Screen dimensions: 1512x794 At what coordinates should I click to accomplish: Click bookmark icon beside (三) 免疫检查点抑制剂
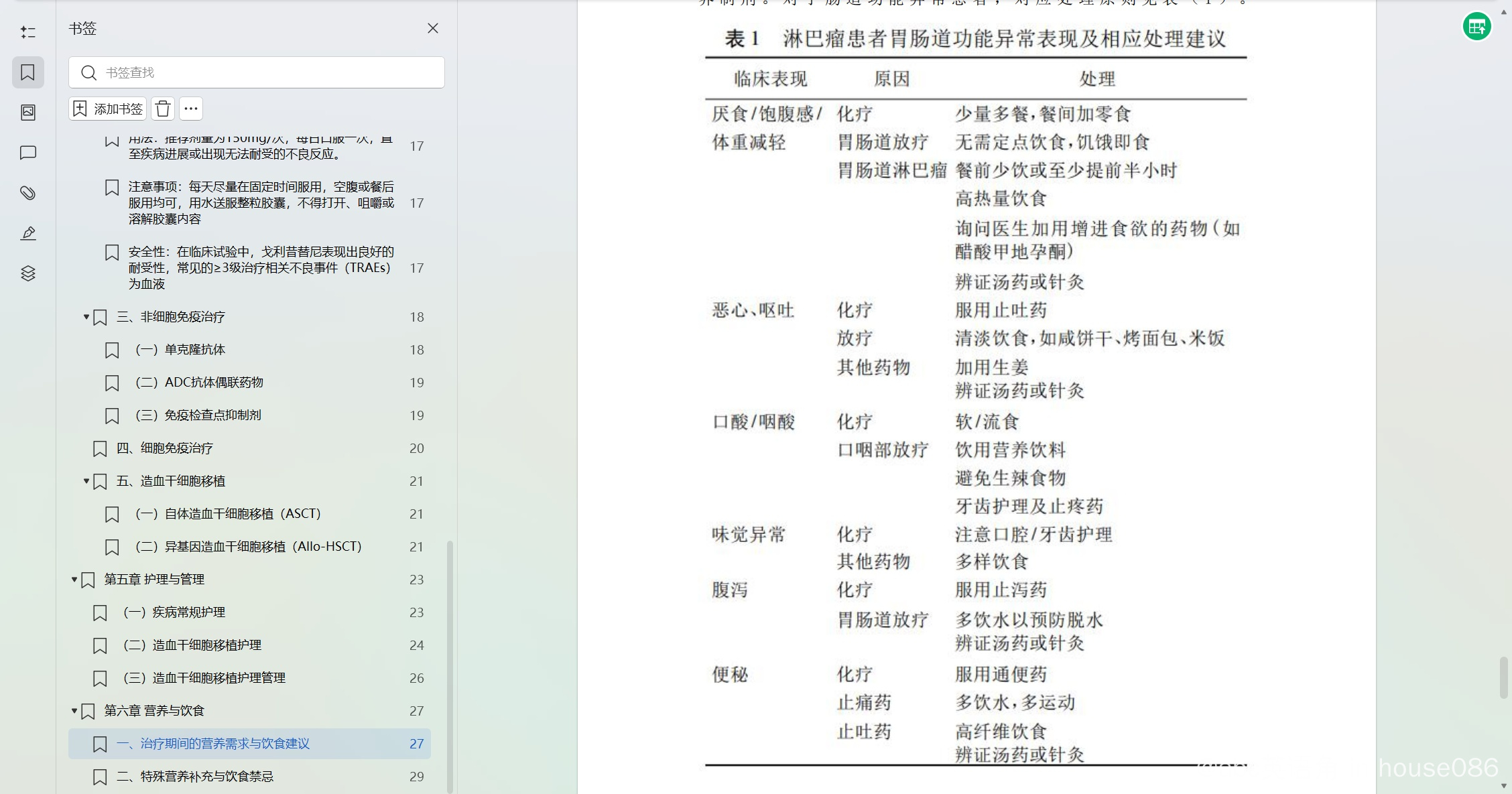point(112,415)
